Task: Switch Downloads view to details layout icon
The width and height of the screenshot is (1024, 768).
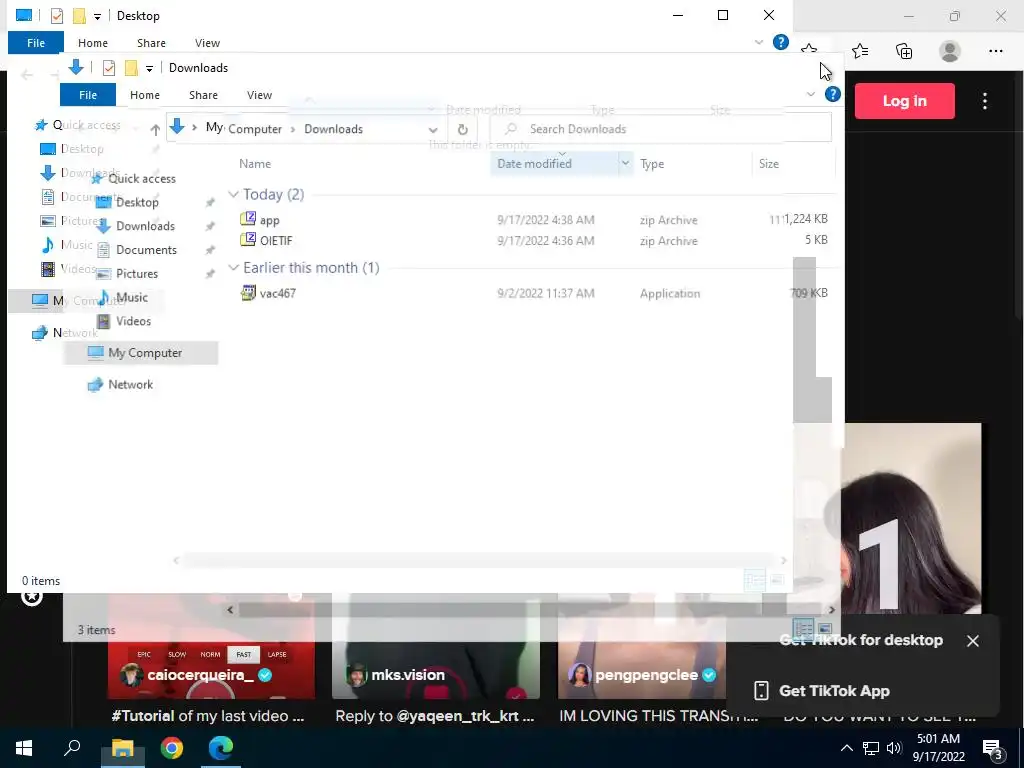Action: click(803, 629)
